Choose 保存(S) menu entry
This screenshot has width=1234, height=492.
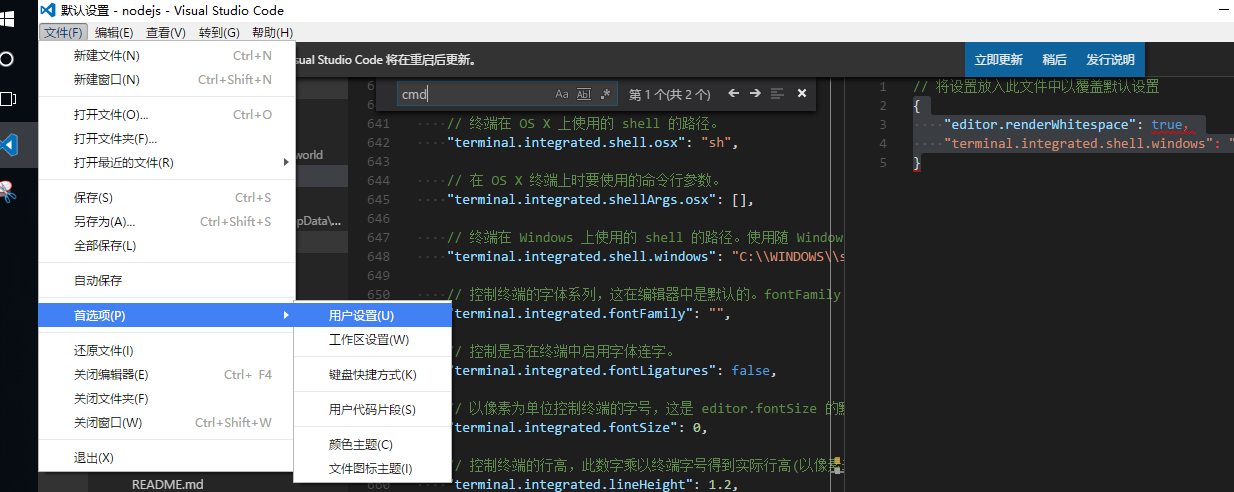point(167,198)
